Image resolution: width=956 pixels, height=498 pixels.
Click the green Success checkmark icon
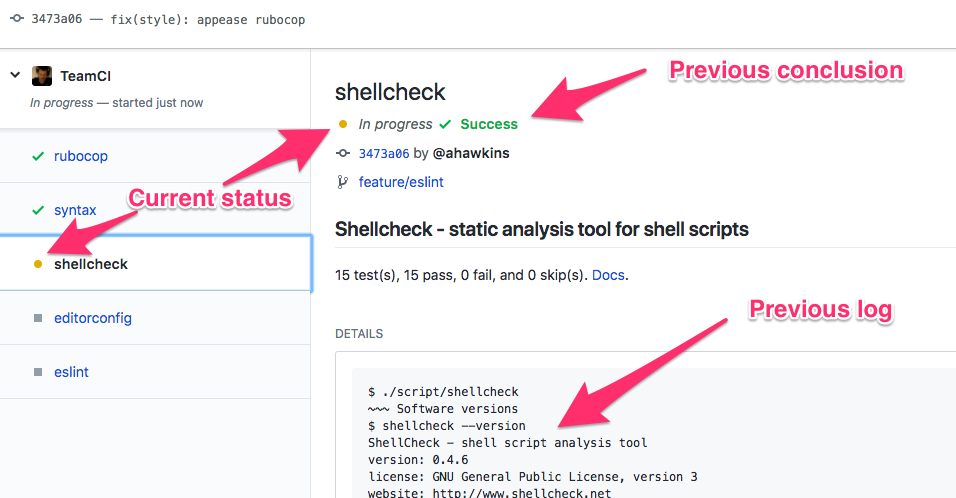point(446,124)
